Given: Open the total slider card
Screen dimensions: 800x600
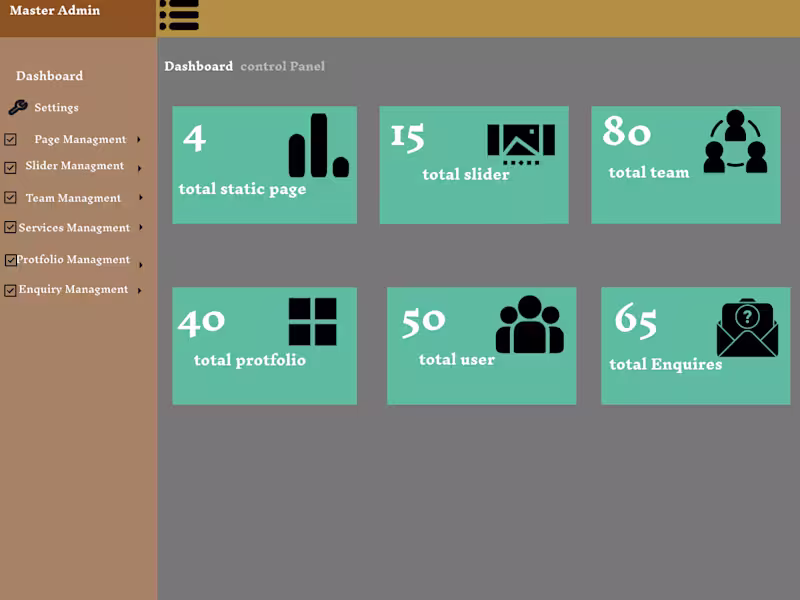Looking at the screenshot, I should coord(474,165).
